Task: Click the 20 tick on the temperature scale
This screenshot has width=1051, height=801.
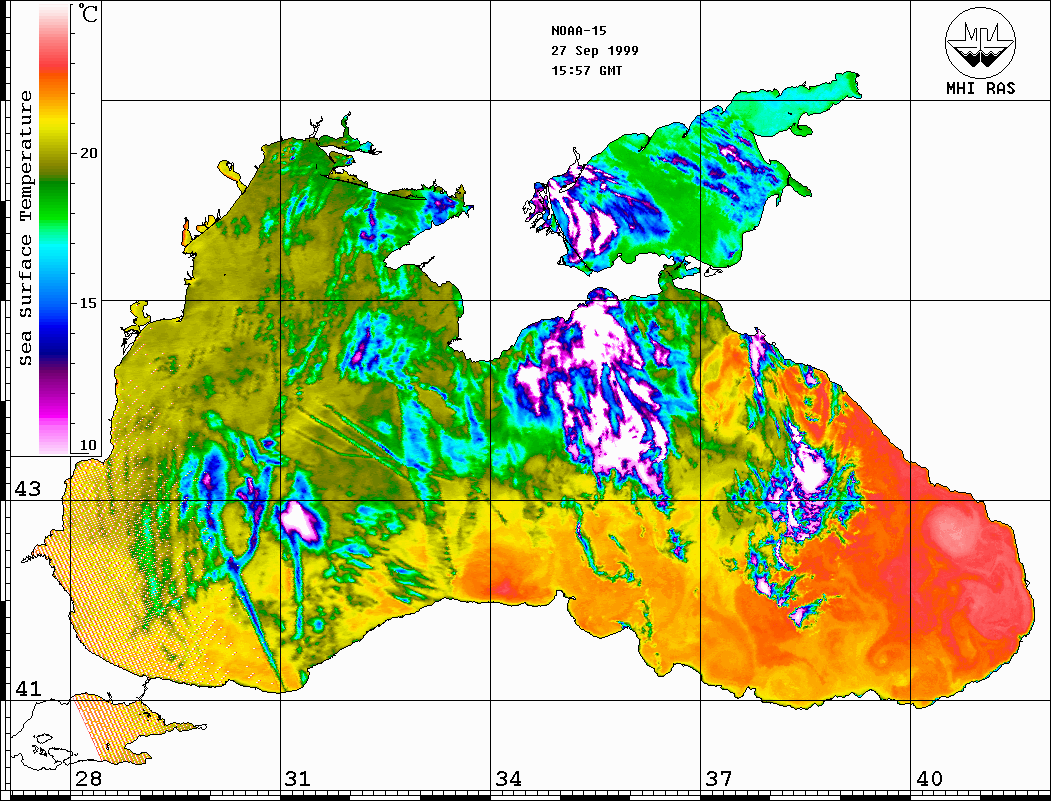Action: [x=88, y=153]
